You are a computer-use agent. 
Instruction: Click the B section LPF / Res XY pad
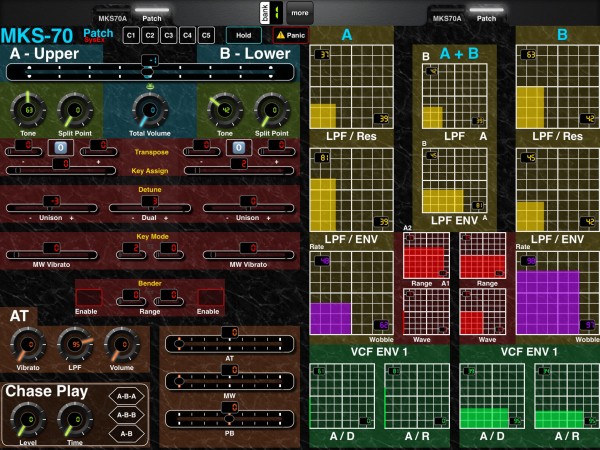coord(558,87)
